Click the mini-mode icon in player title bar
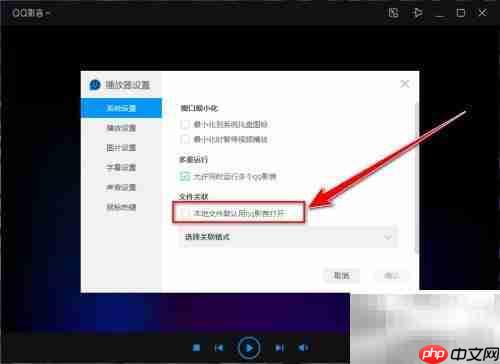The width and height of the screenshot is (500, 364). [394, 13]
